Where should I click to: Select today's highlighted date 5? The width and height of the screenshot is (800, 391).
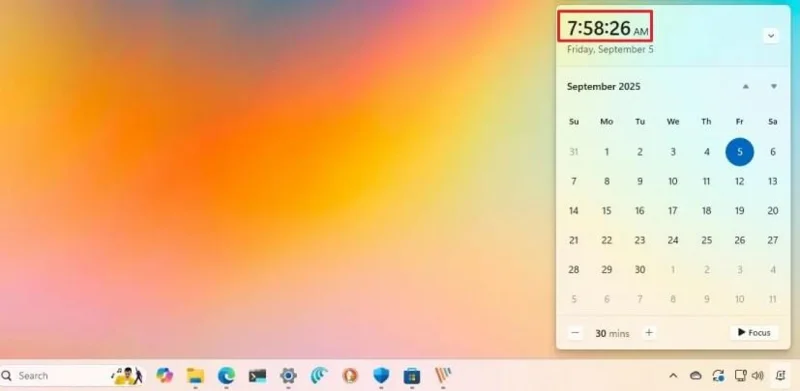(x=739, y=152)
